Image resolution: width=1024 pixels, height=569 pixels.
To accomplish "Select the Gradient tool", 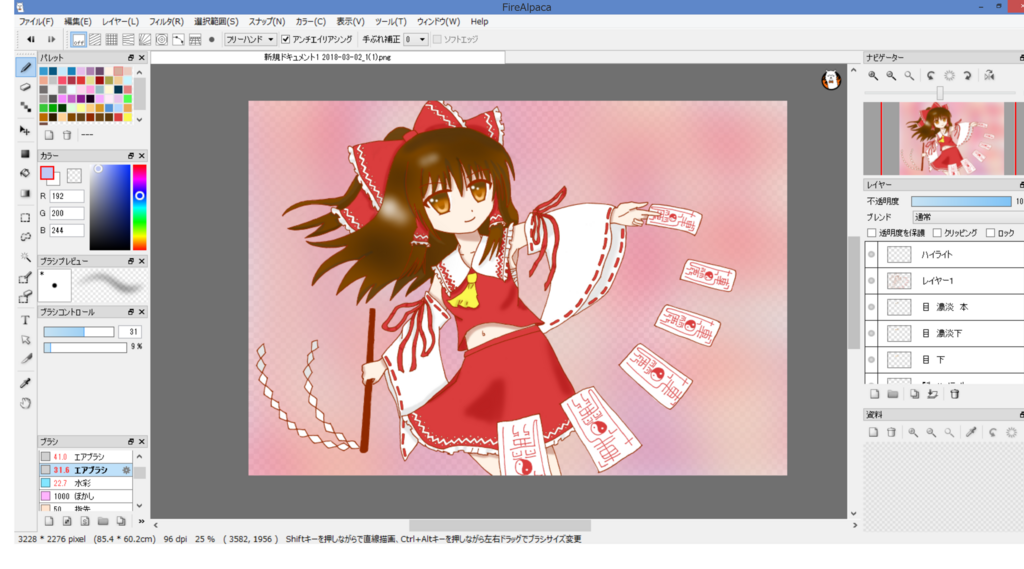I will tap(25, 193).
